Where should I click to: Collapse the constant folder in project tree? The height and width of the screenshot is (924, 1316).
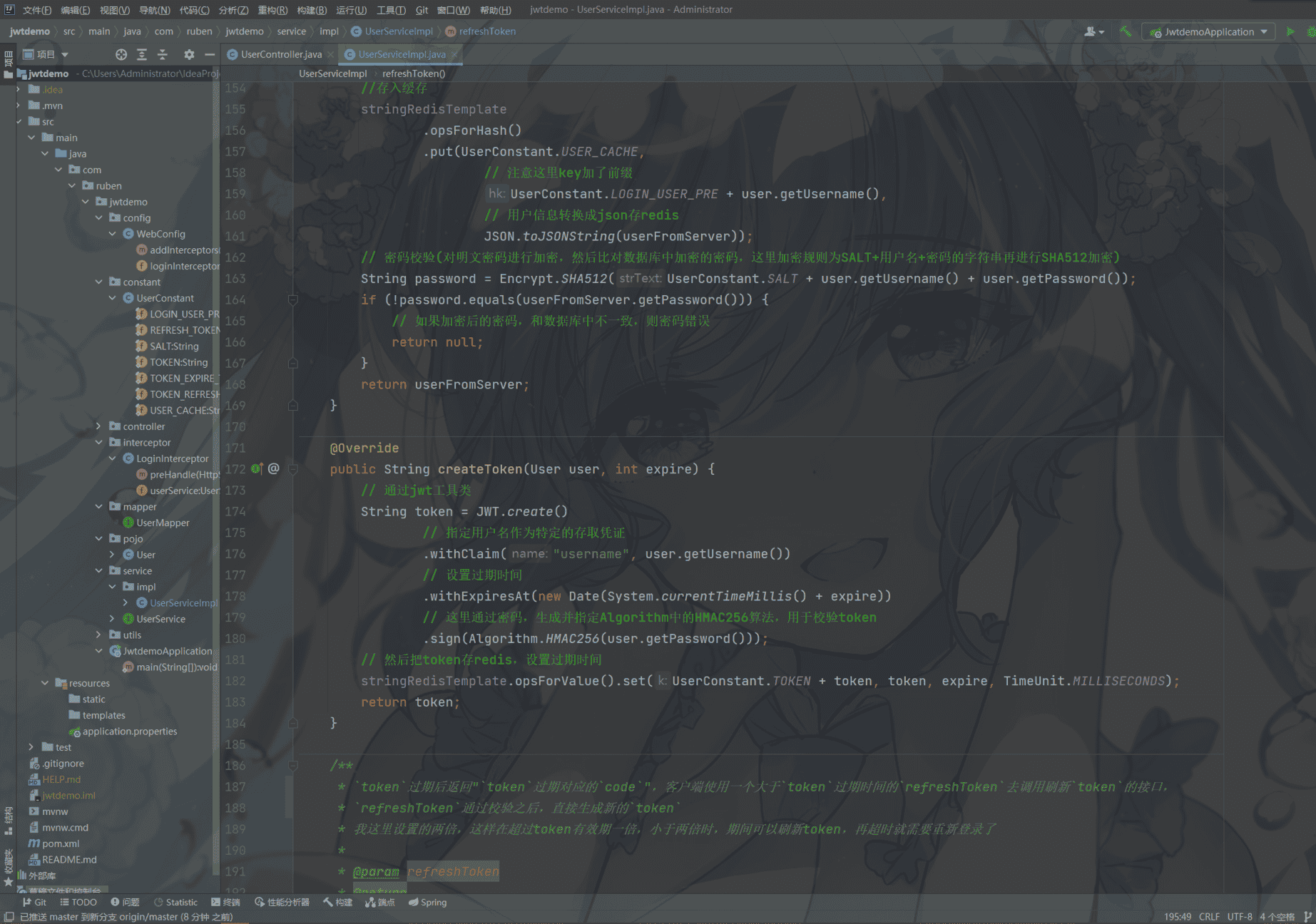click(x=99, y=282)
